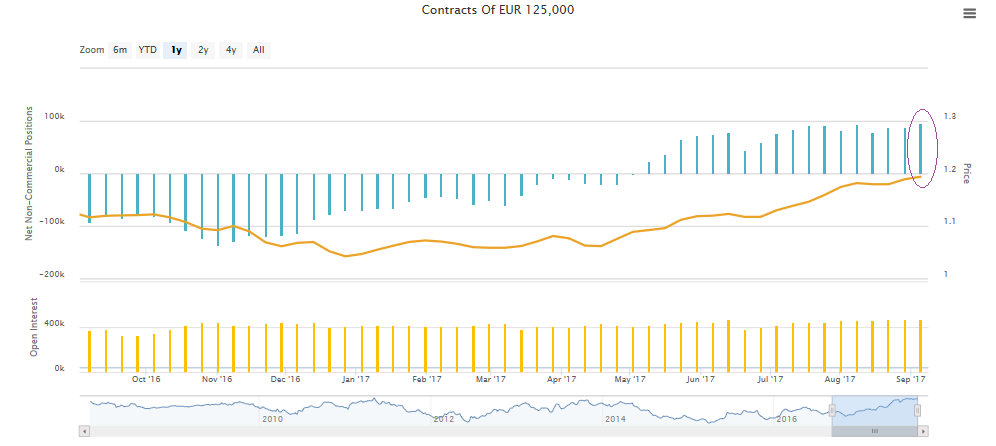The image size is (996, 446).
Task: Click the scrollbar left arrow
Action: (84, 431)
